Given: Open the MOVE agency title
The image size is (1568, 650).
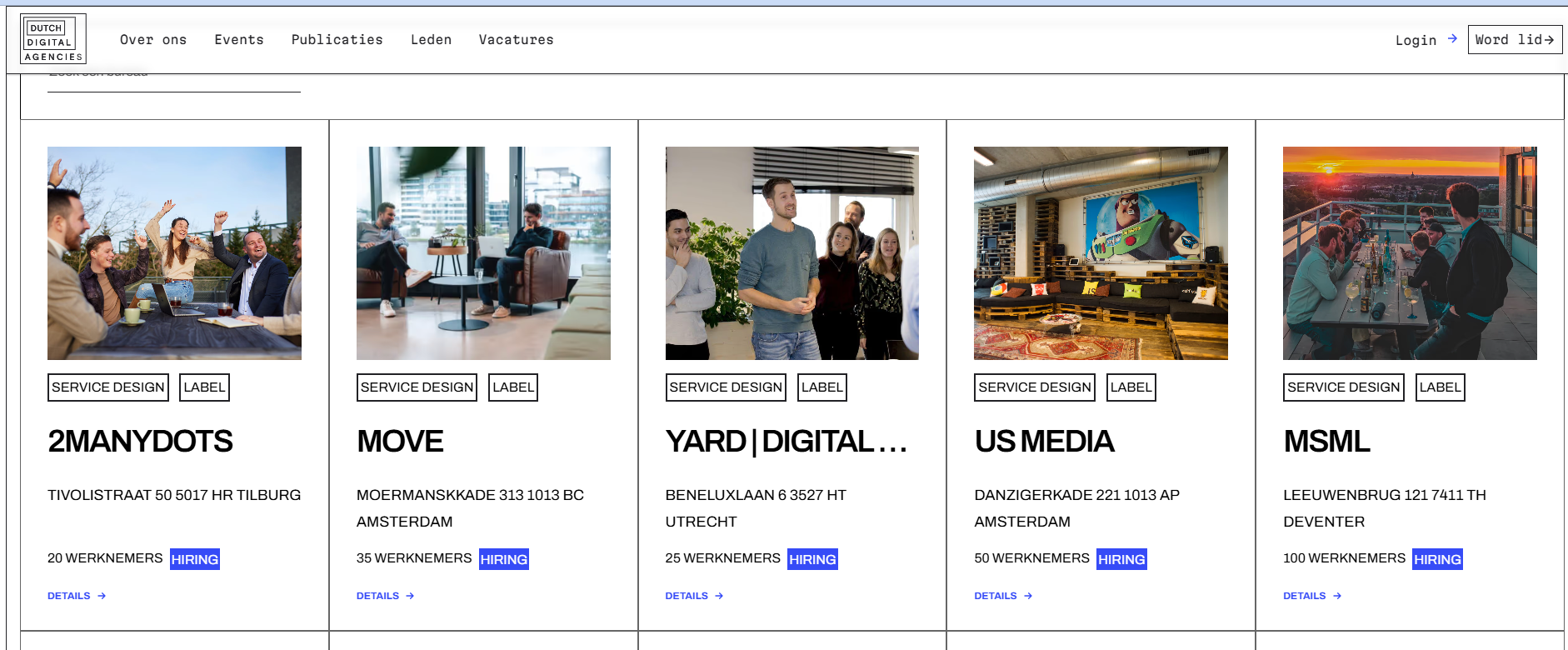Looking at the screenshot, I should coord(400,442).
